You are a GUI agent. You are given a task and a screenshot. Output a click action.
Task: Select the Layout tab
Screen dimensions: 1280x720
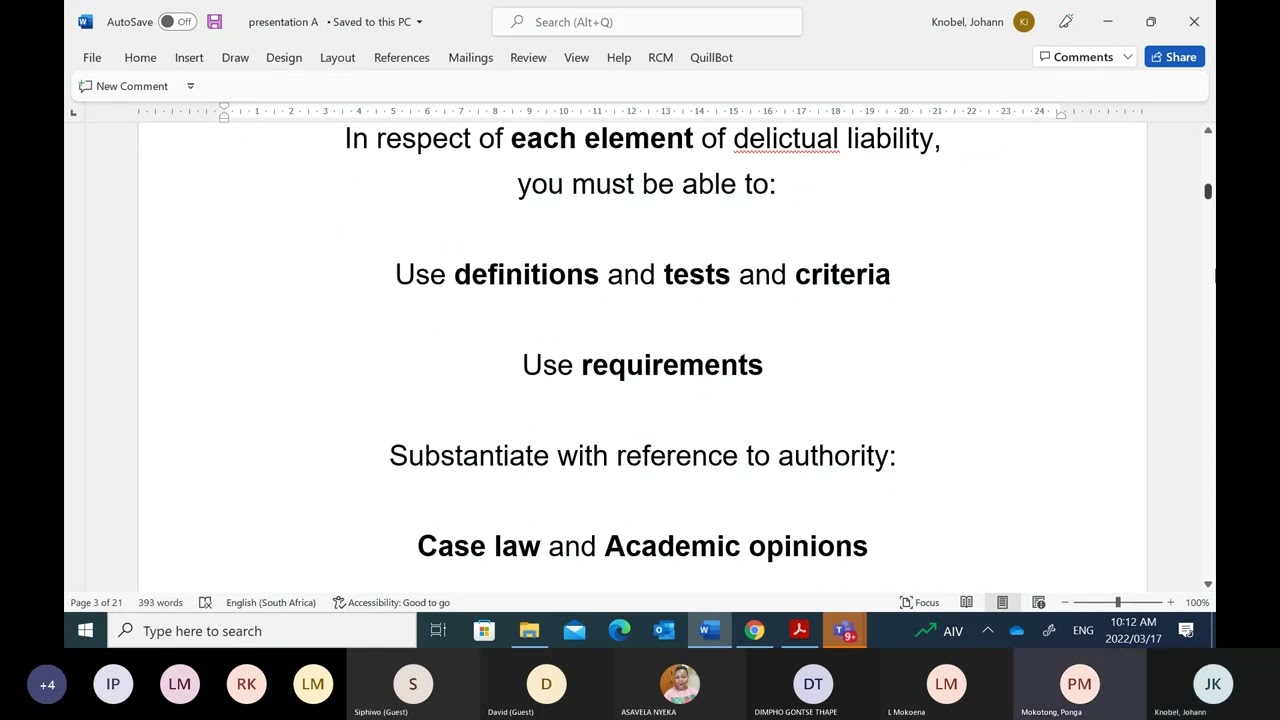[337, 57]
